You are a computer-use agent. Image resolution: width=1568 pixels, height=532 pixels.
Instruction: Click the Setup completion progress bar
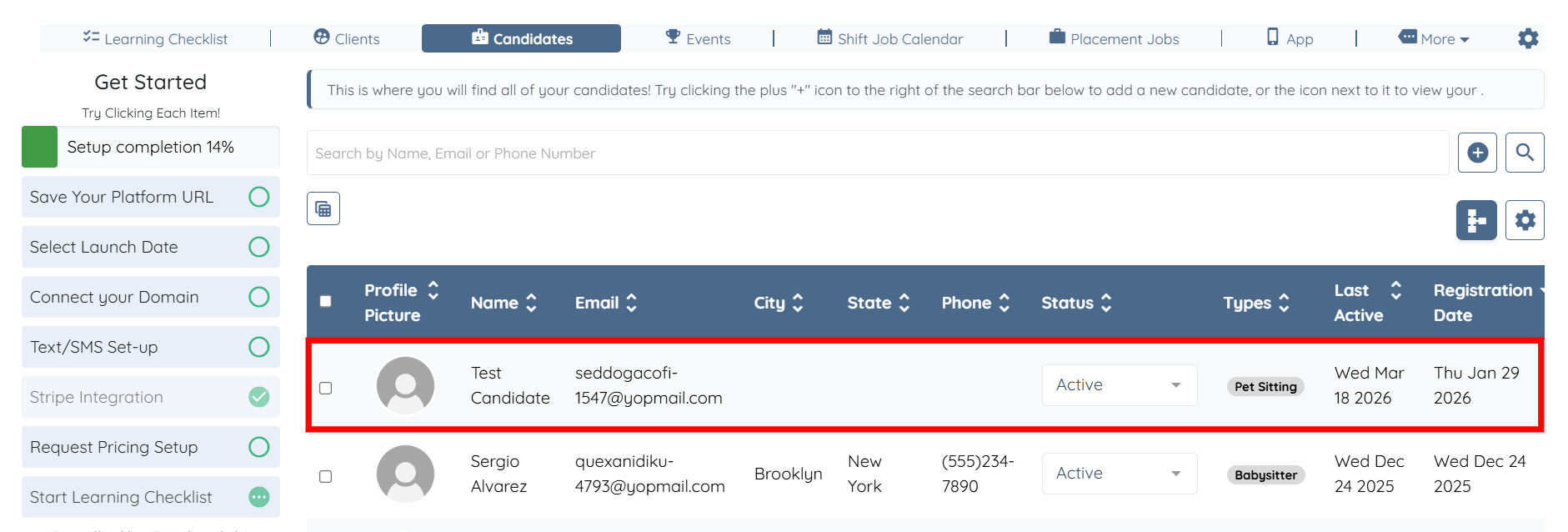[150, 147]
